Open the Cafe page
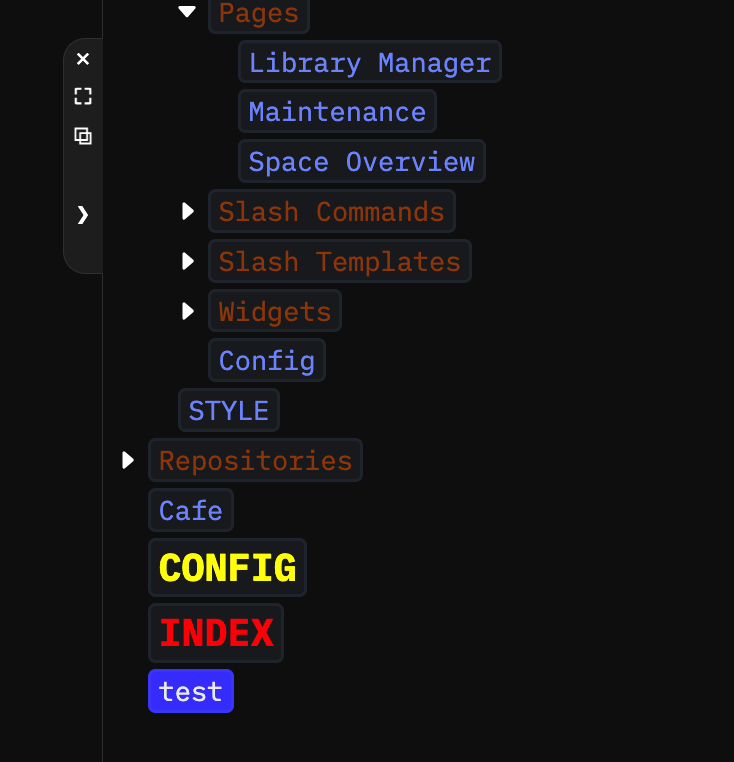The width and height of the screenshot is (734, 762). (x=190, y=510)
